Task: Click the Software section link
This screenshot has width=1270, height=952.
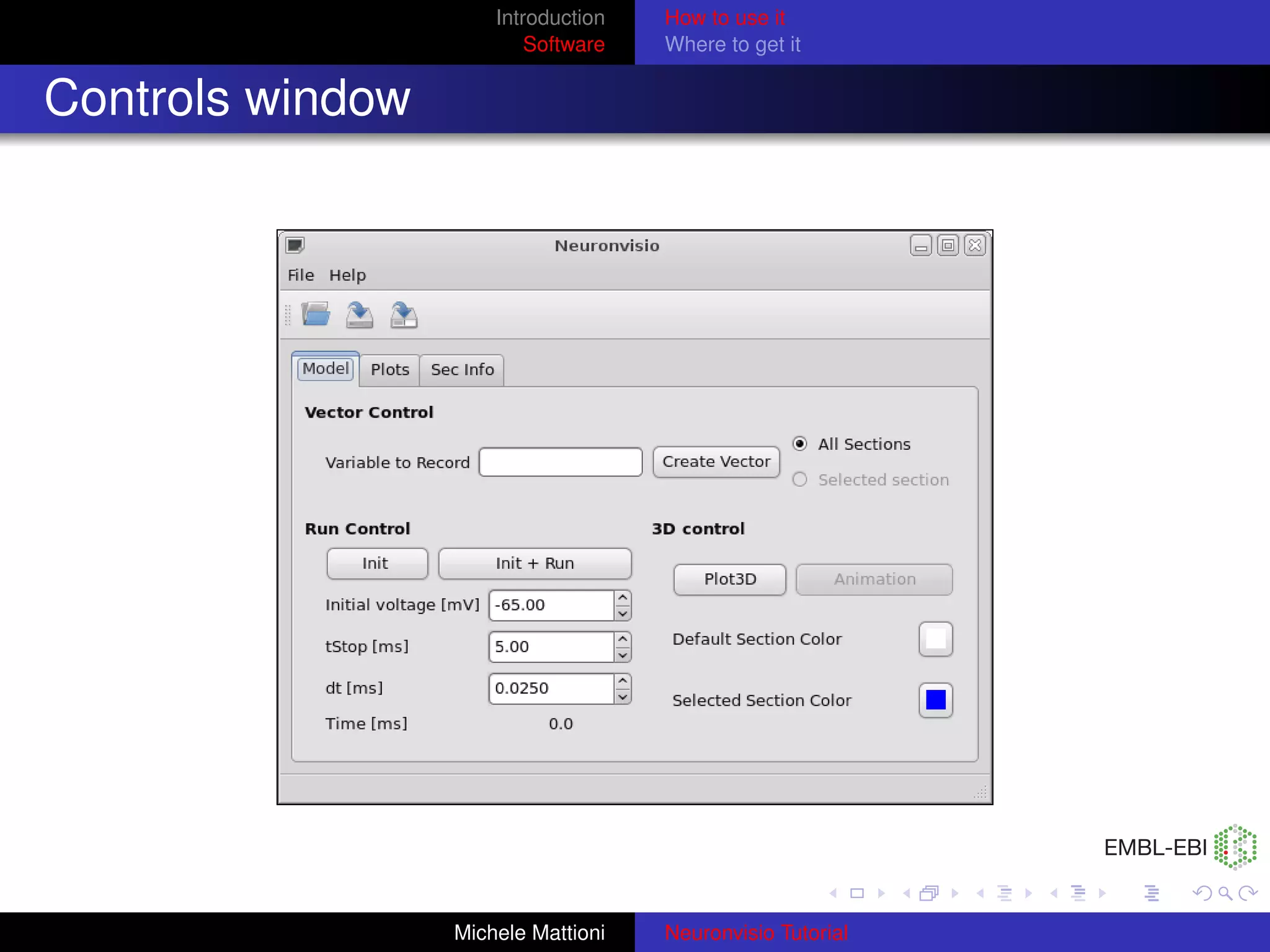Action: coord(564,45)
